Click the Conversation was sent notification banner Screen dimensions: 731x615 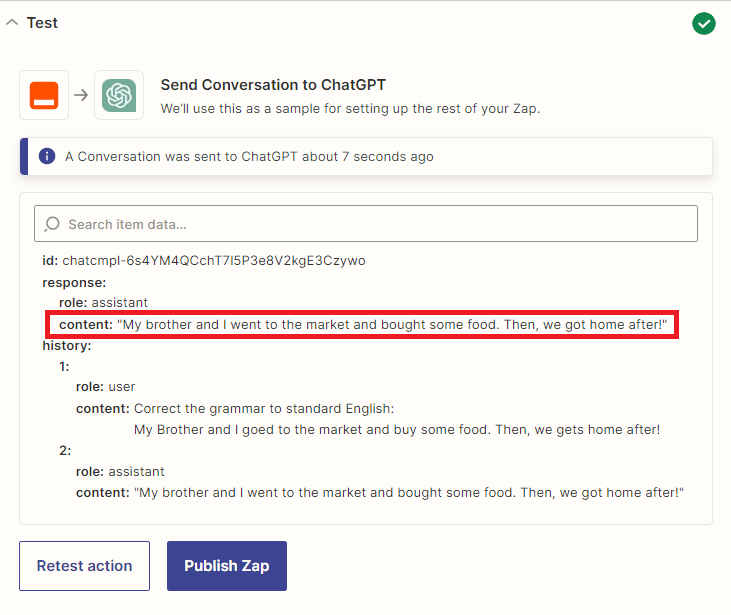365,156
